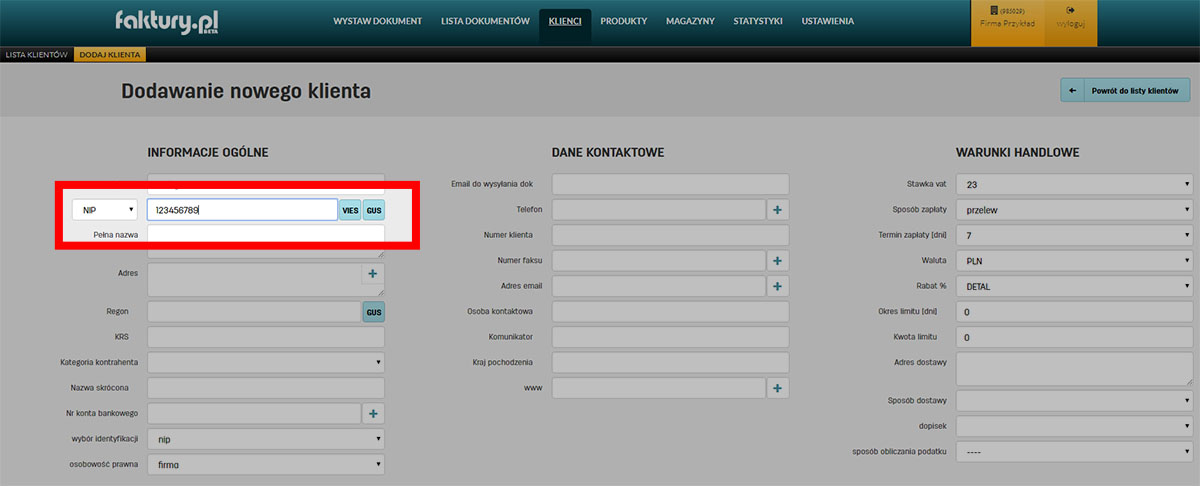This screenshot has height=486, width=1200.
Task: Switch to the Lista klientów tab
Action: tap(36, 54)
